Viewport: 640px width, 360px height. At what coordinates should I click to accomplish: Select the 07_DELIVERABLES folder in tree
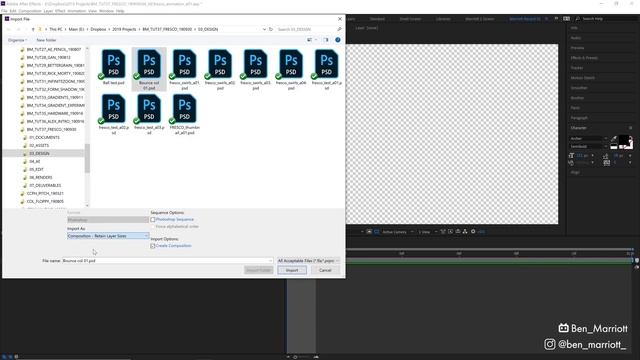(45, 185)
